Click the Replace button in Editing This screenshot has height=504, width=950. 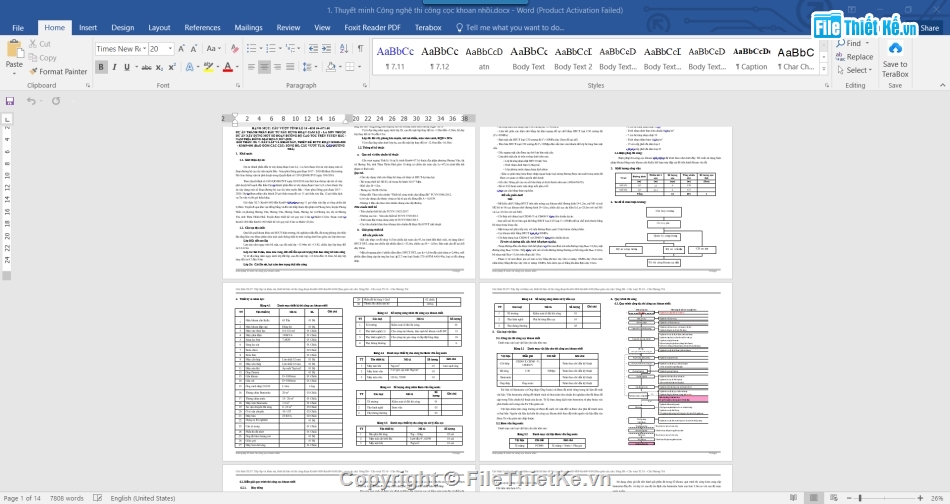[858, 57]
